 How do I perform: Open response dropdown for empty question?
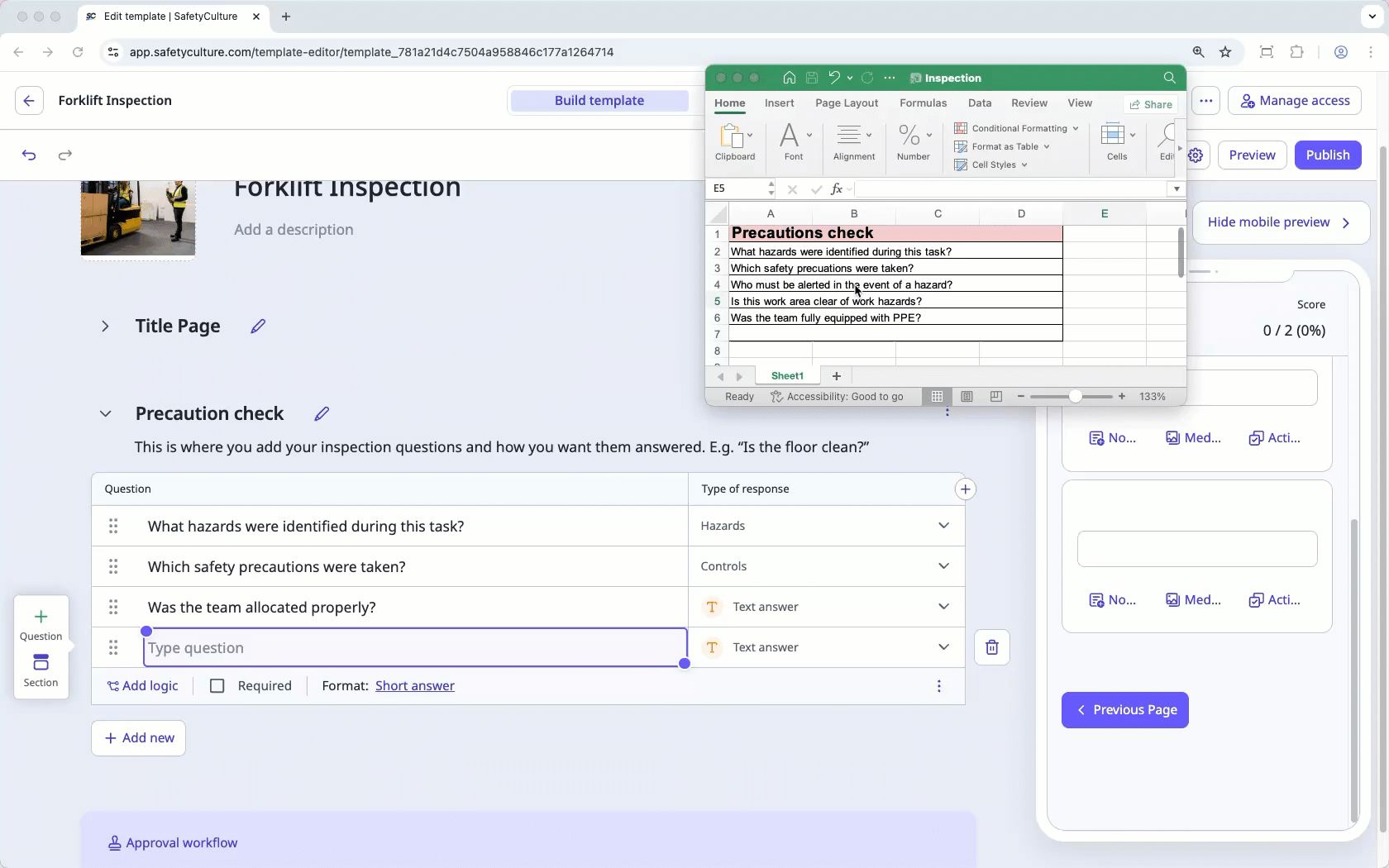click(x=943, y=647)
